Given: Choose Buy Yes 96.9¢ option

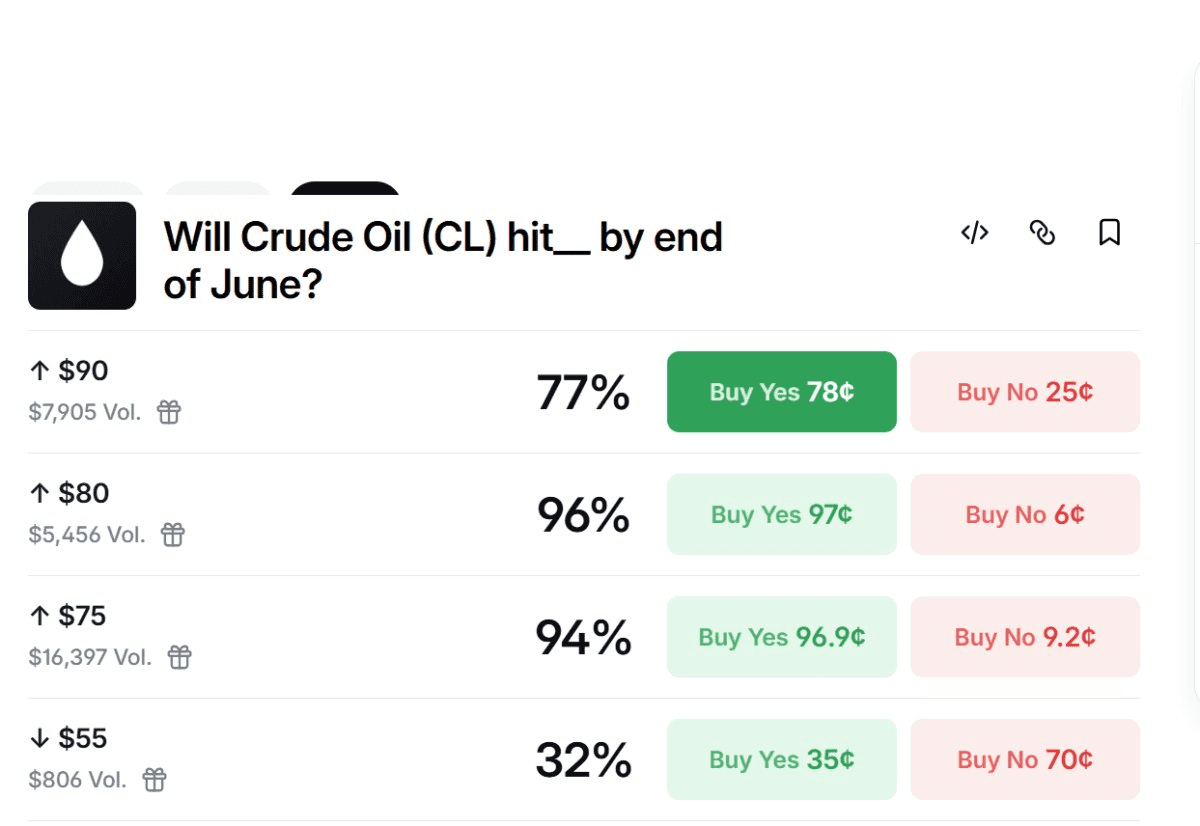Looking at the screenshot, I should pyautogui.click(x=781, y=637).
